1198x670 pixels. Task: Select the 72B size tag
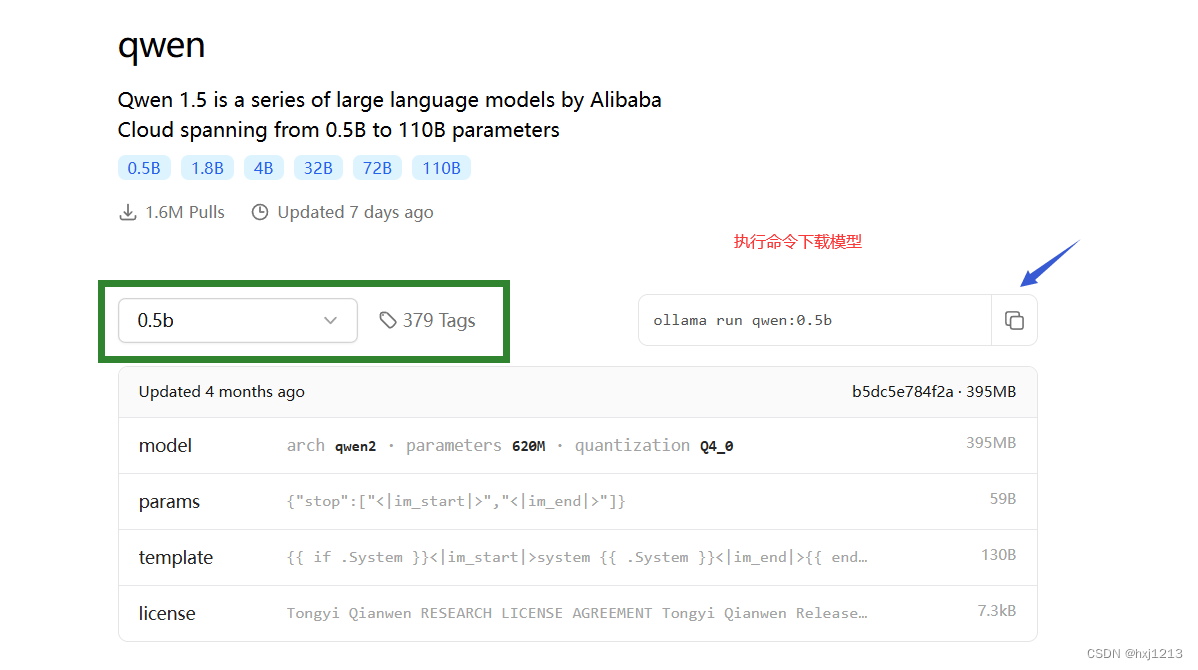377,168
